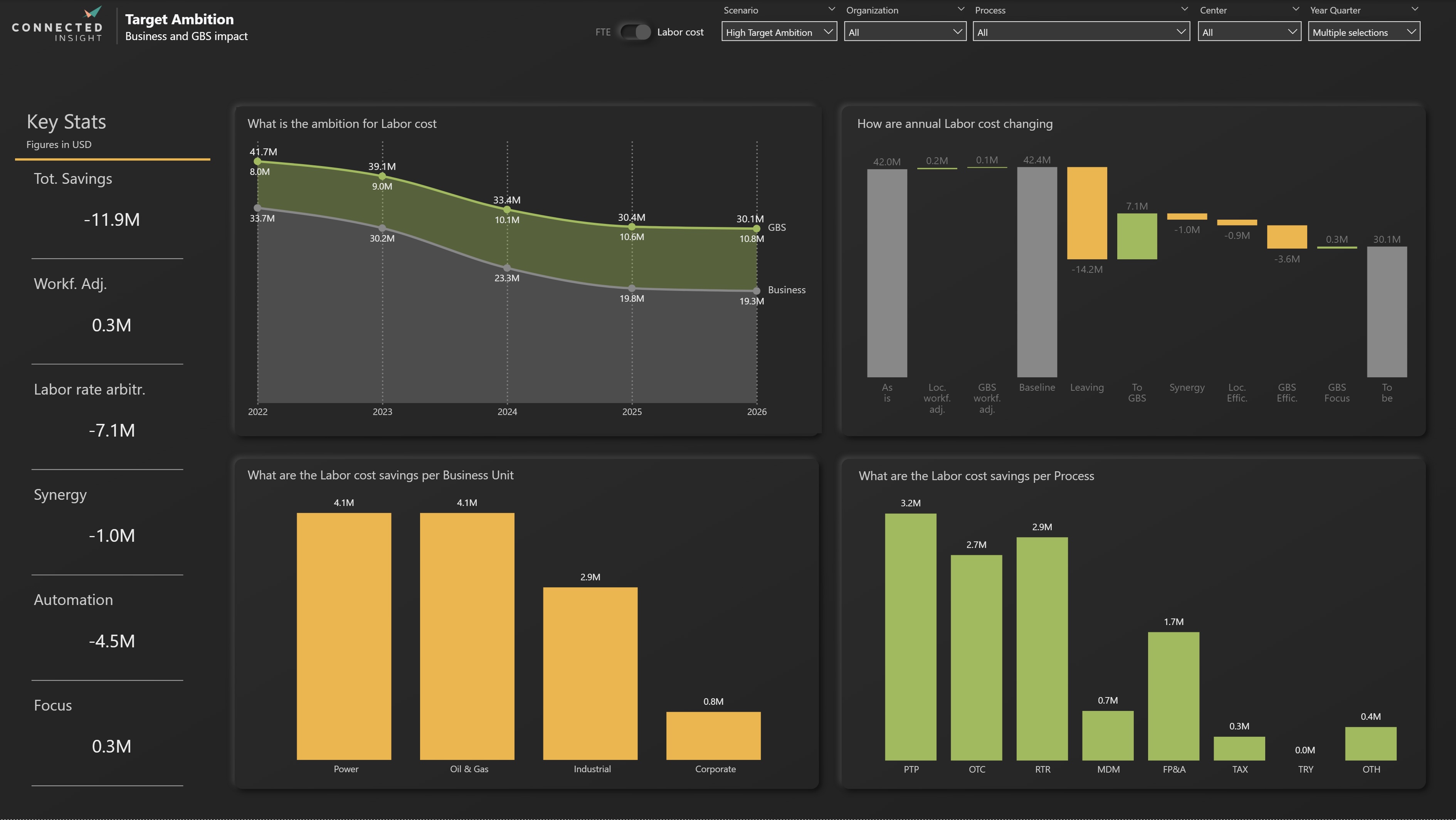
Task: Select the green To GBS waterfall bar
Action: pos(1137,236)
